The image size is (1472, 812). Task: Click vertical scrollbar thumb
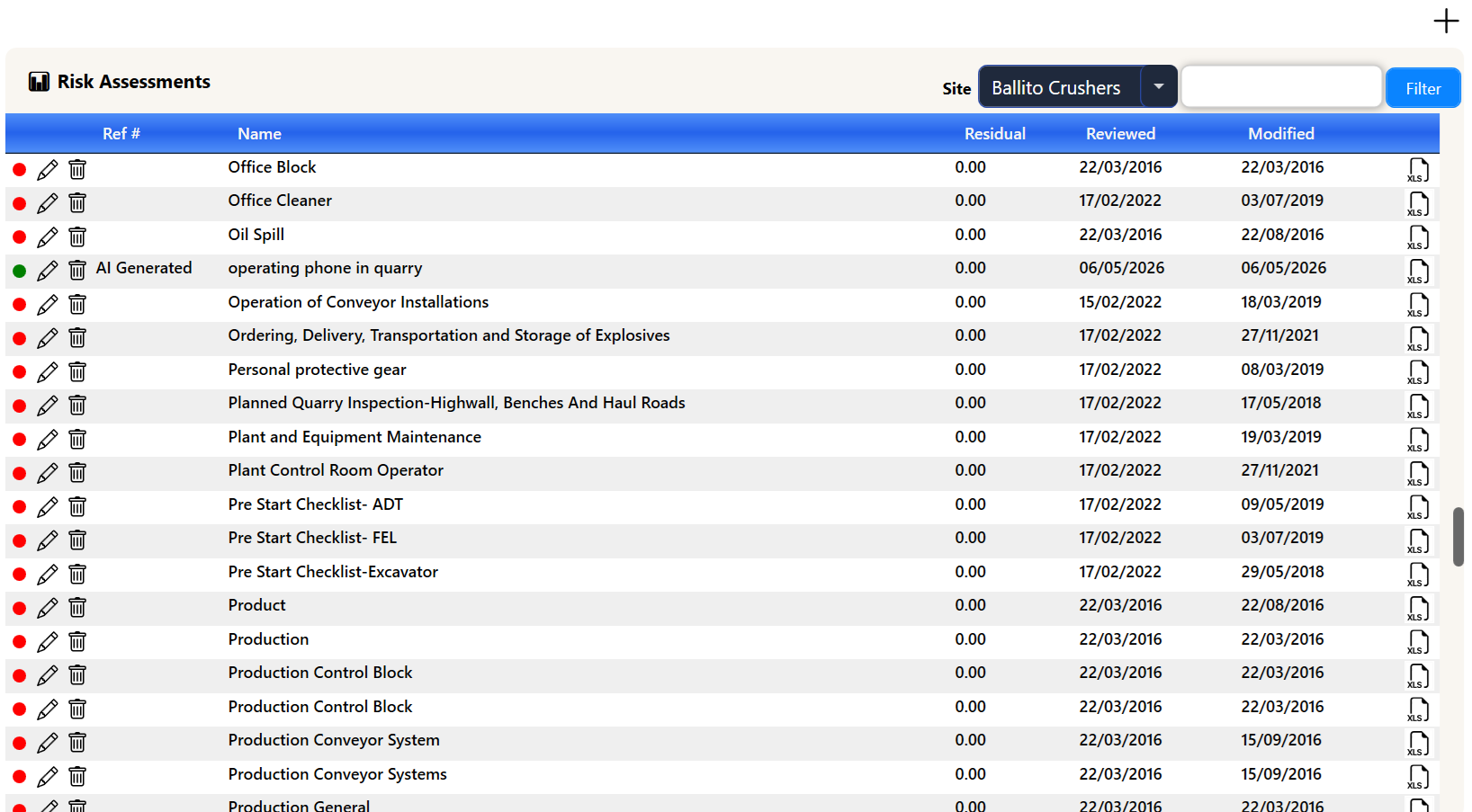1459,537
